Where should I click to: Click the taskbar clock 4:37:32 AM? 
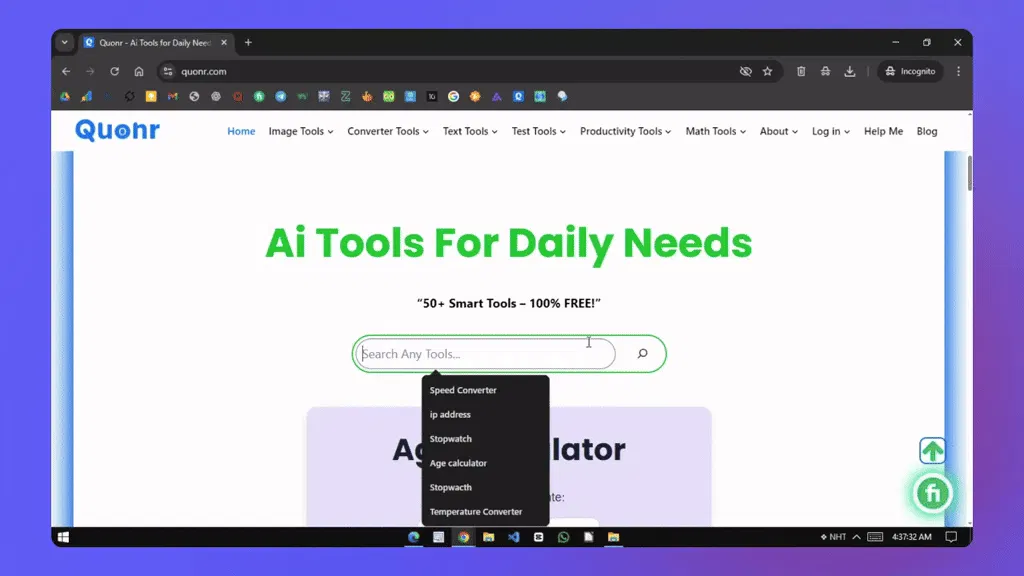point(912,537)
